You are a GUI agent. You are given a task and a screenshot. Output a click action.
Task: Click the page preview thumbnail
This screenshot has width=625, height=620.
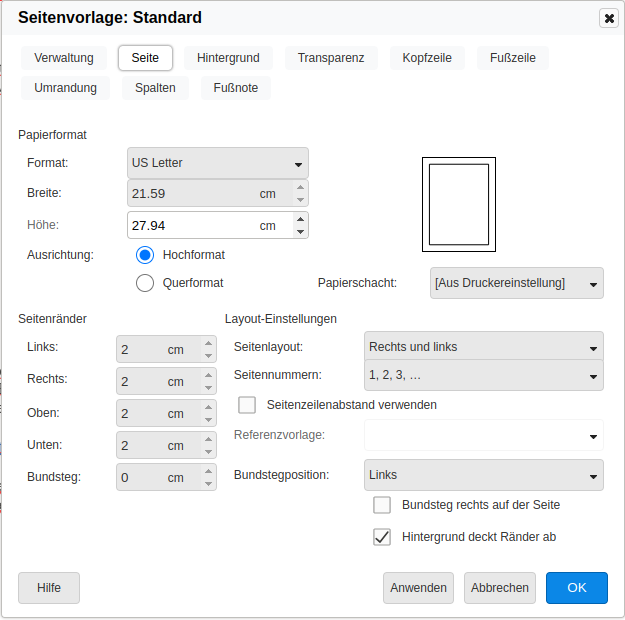pos(459,204)
